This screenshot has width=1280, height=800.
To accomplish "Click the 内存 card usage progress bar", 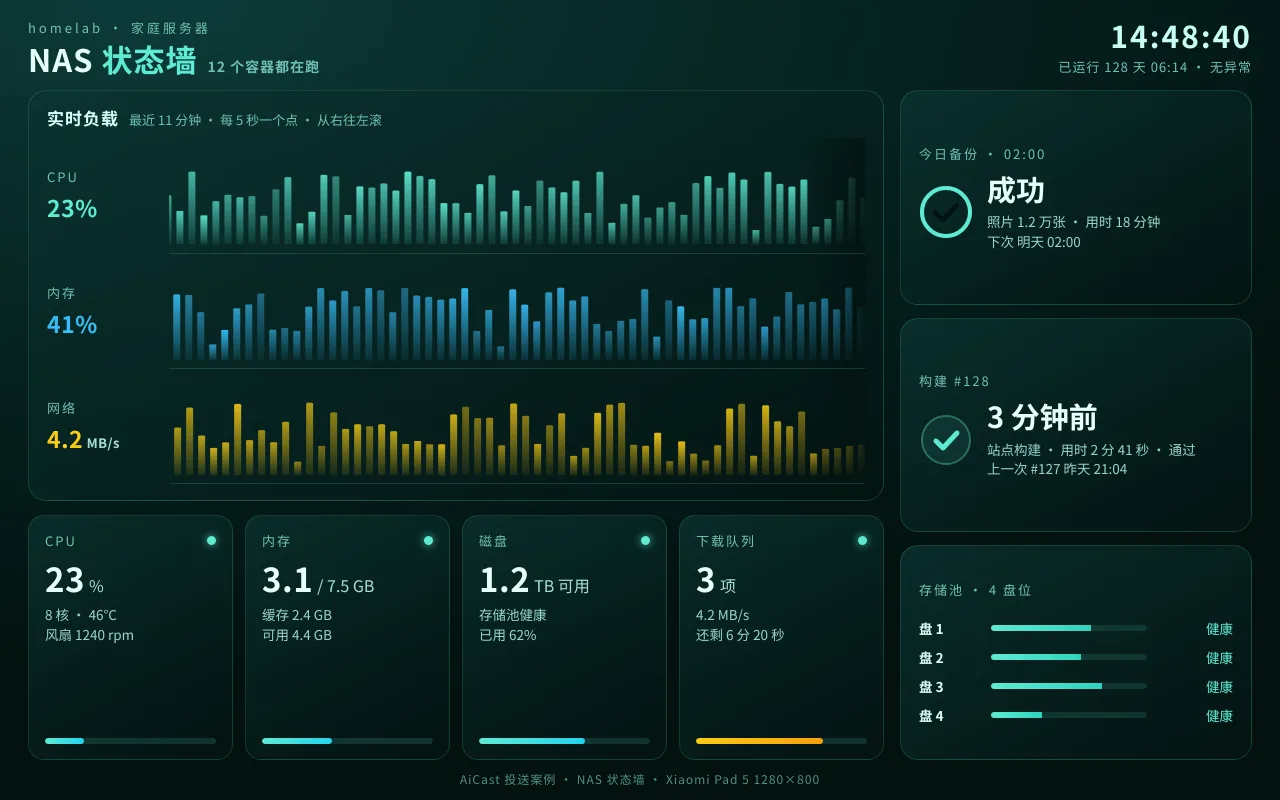I will tap(347, 741).
